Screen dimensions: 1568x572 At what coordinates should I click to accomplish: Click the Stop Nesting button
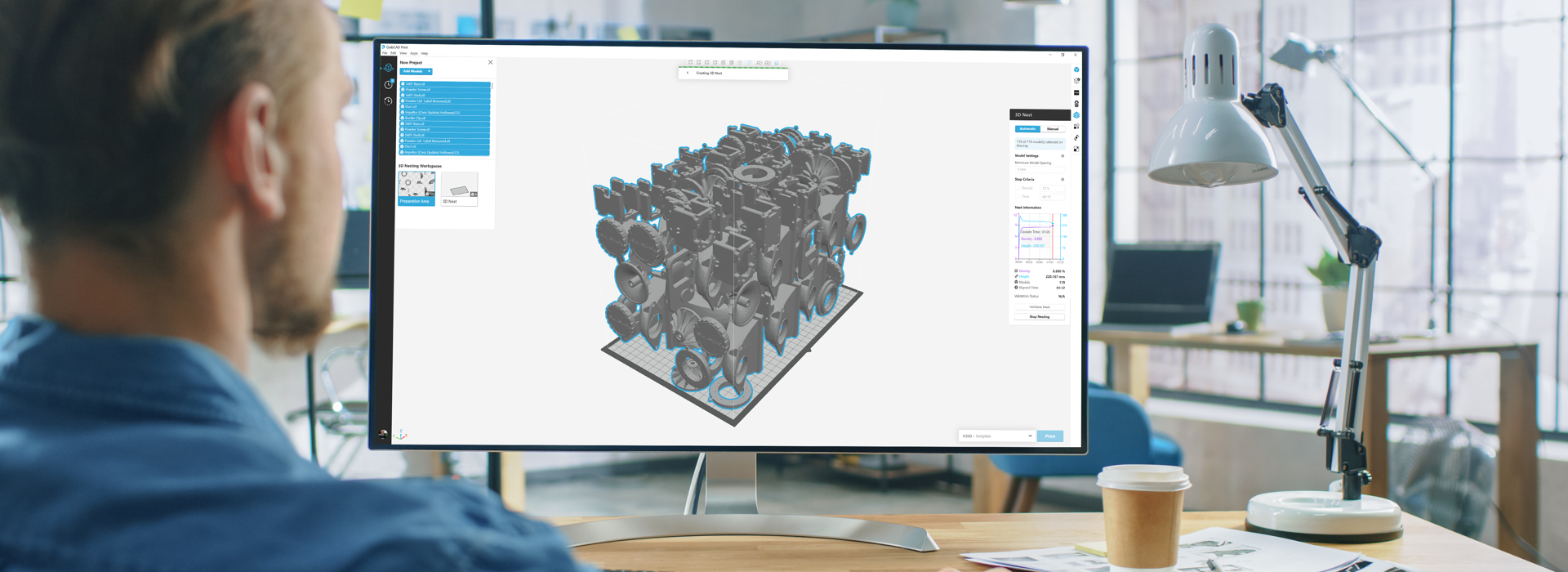[1039, 317]
